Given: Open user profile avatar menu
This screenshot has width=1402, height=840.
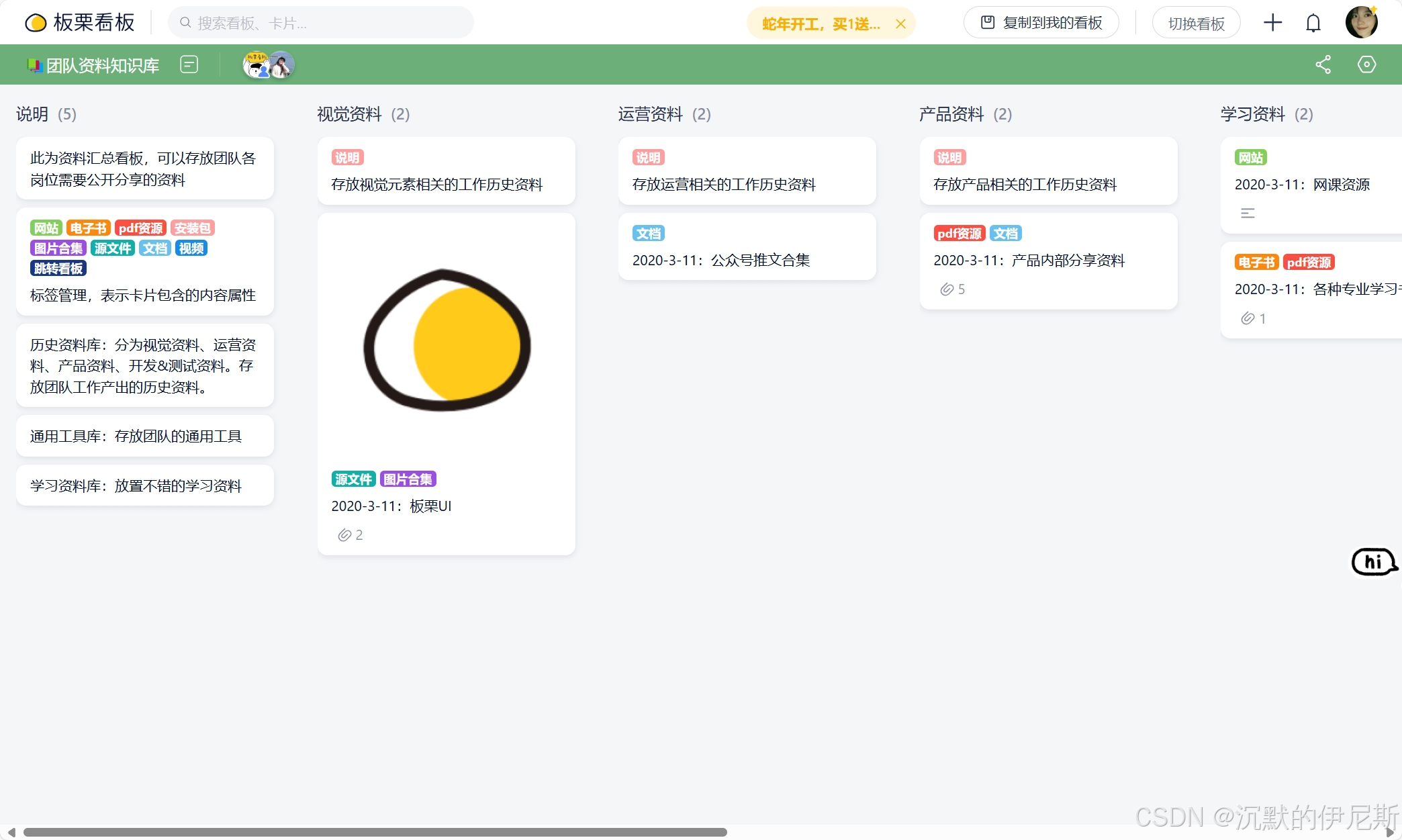Looking at the screenshot, I should coord(1362,23).
